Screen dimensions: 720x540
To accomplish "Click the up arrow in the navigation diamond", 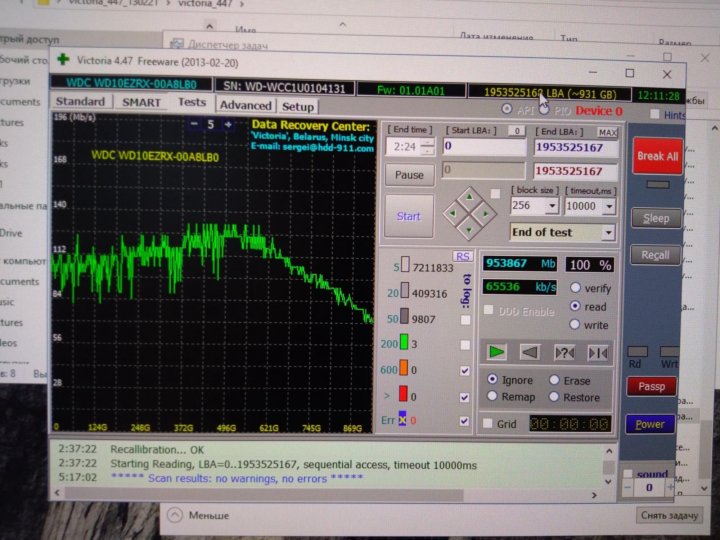I will (x=468, y=196).
